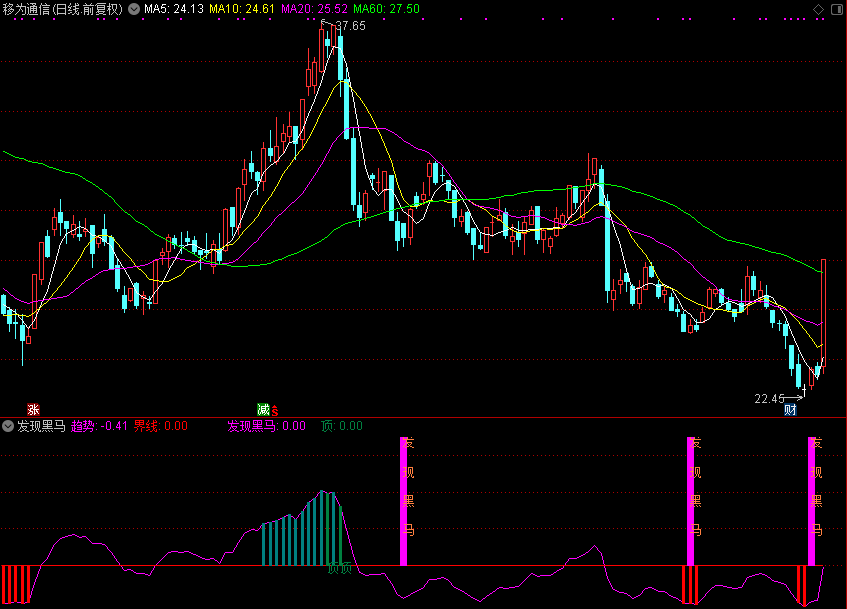This screenshot has height=609, width=847.
Task: Click the green 减 marker icon
Action: 263,409
